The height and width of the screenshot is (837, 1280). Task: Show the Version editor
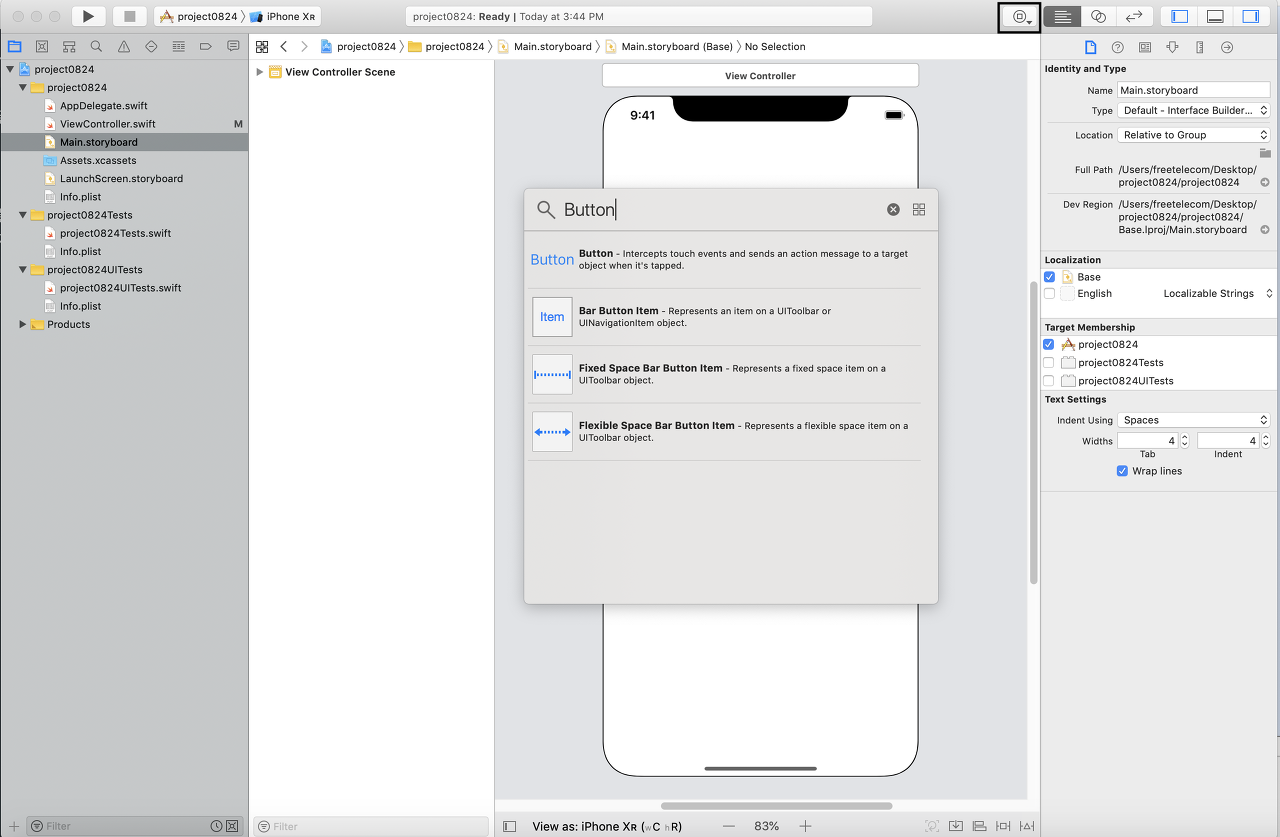point(1134,17)
